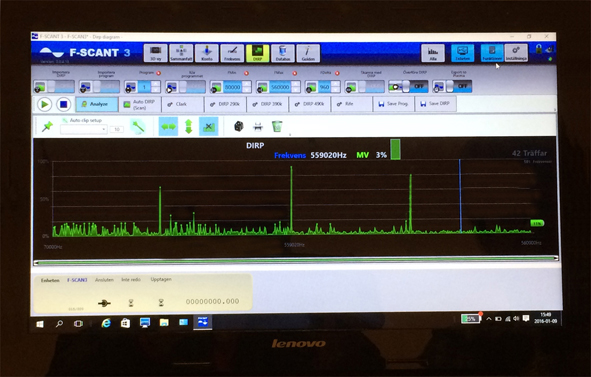Open the Auto-clip setup dropdown
The width and height of the screenshot is (591, 377).
pos(83,129)
